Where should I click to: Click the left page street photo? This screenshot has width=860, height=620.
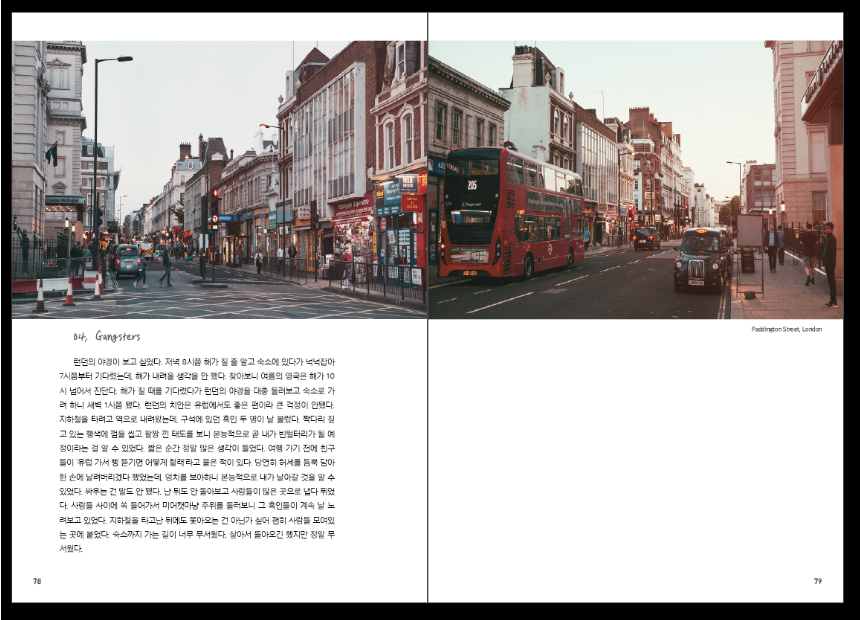pos(220,180)
